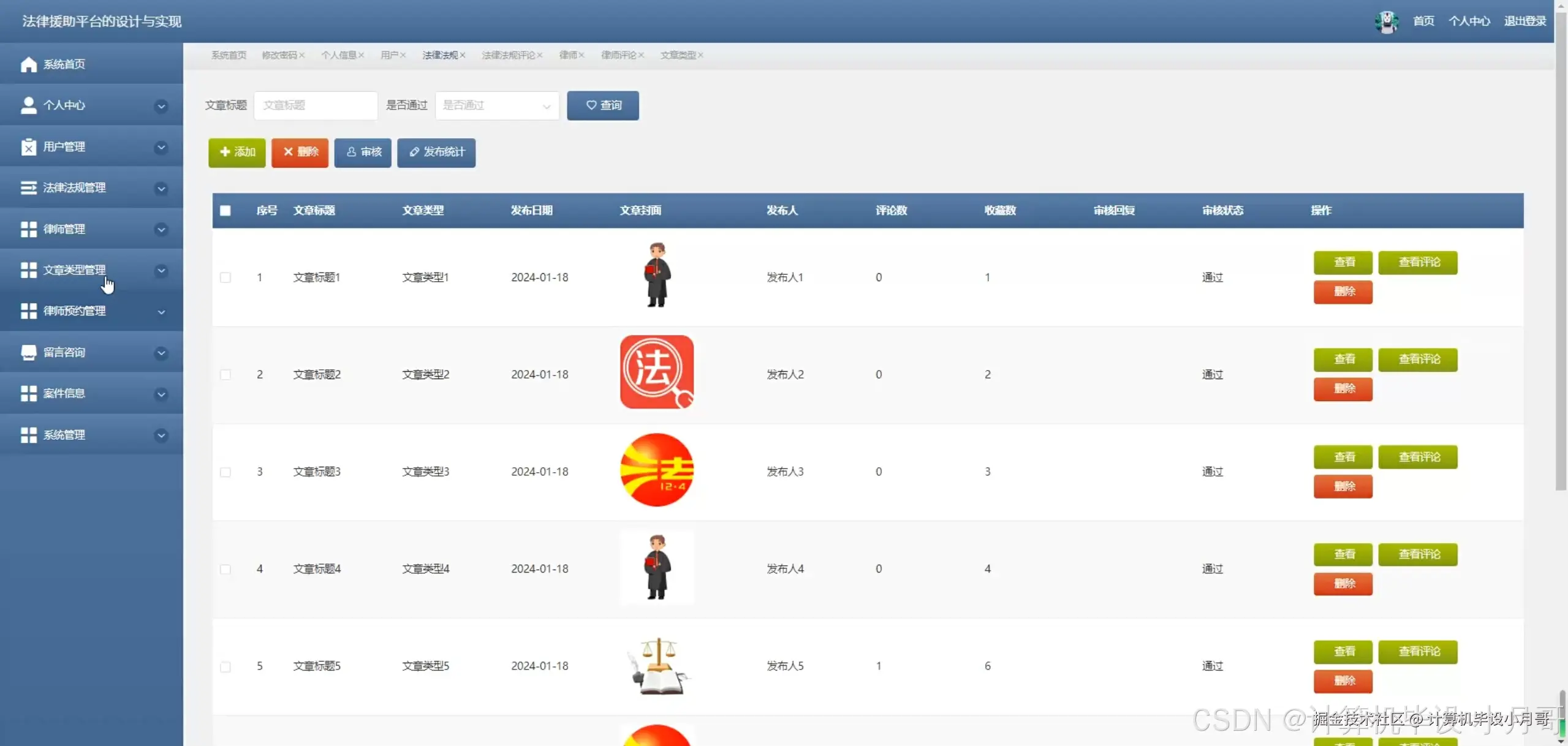Click the home icon beside 系统首页
The width and height of the screenshot is (1568, 746).
28,64
